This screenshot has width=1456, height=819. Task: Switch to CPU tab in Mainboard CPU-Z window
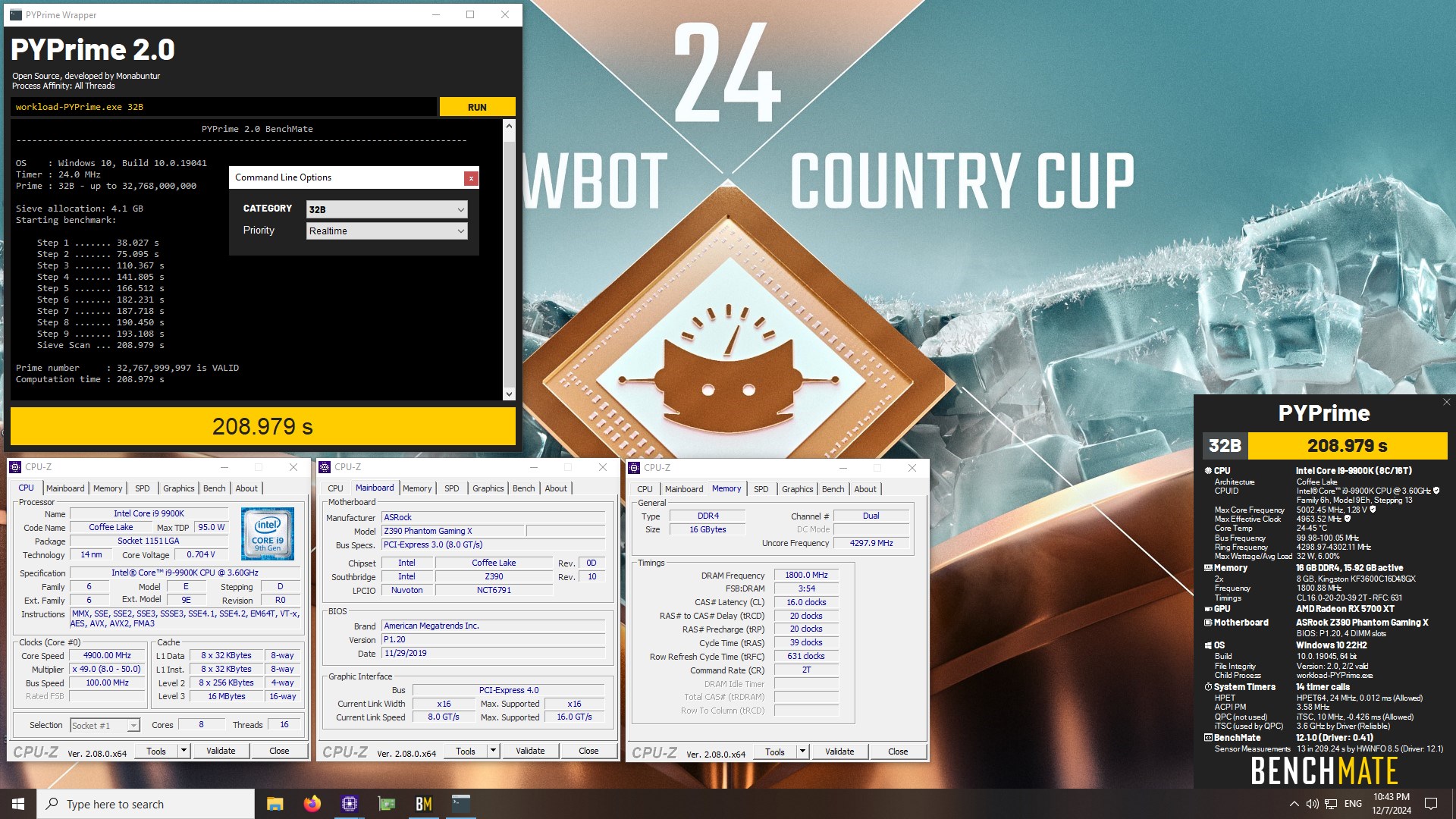[335, 488]
